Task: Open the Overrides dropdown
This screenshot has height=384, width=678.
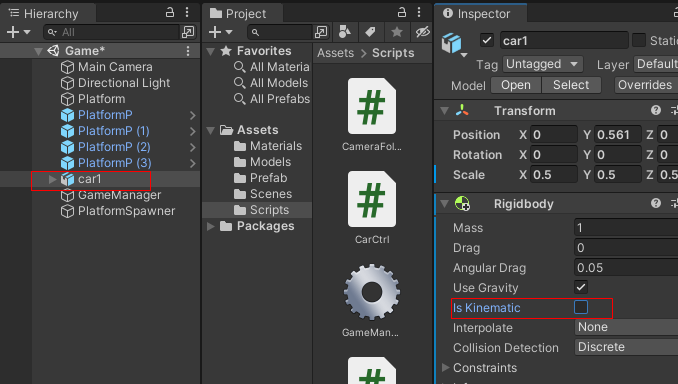Action: 646,85
